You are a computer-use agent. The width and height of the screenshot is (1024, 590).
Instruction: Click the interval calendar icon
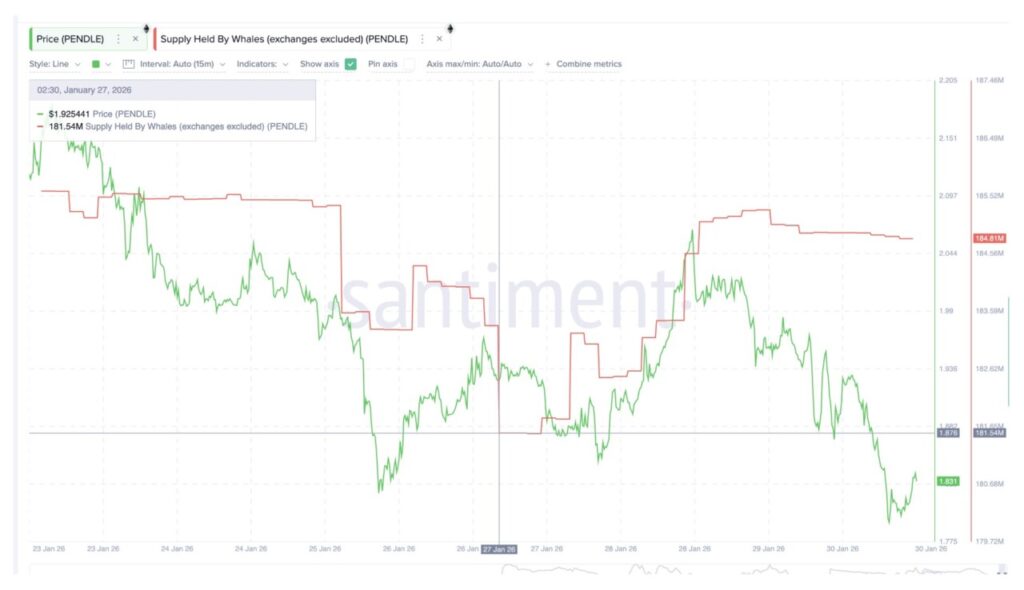pyautogui.click(x=128, y=64)
